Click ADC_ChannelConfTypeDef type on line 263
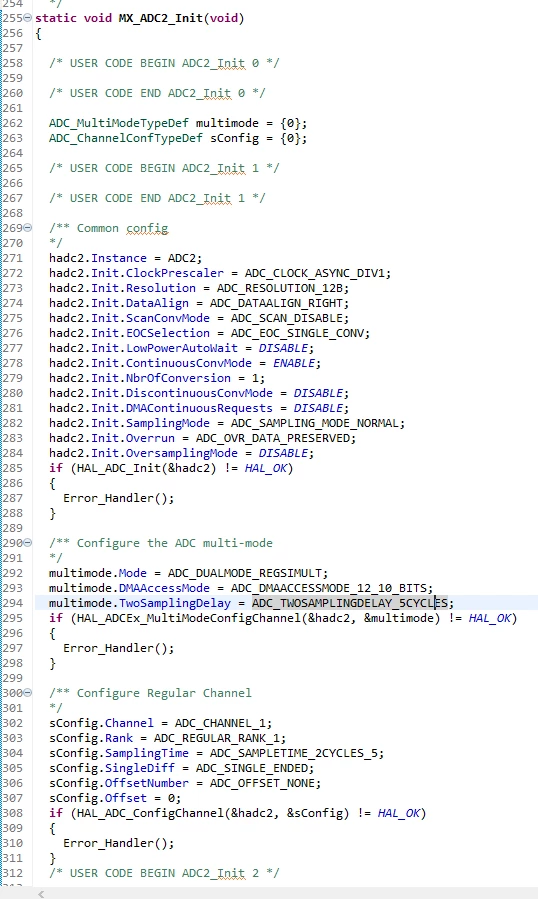 click(126, 138)
